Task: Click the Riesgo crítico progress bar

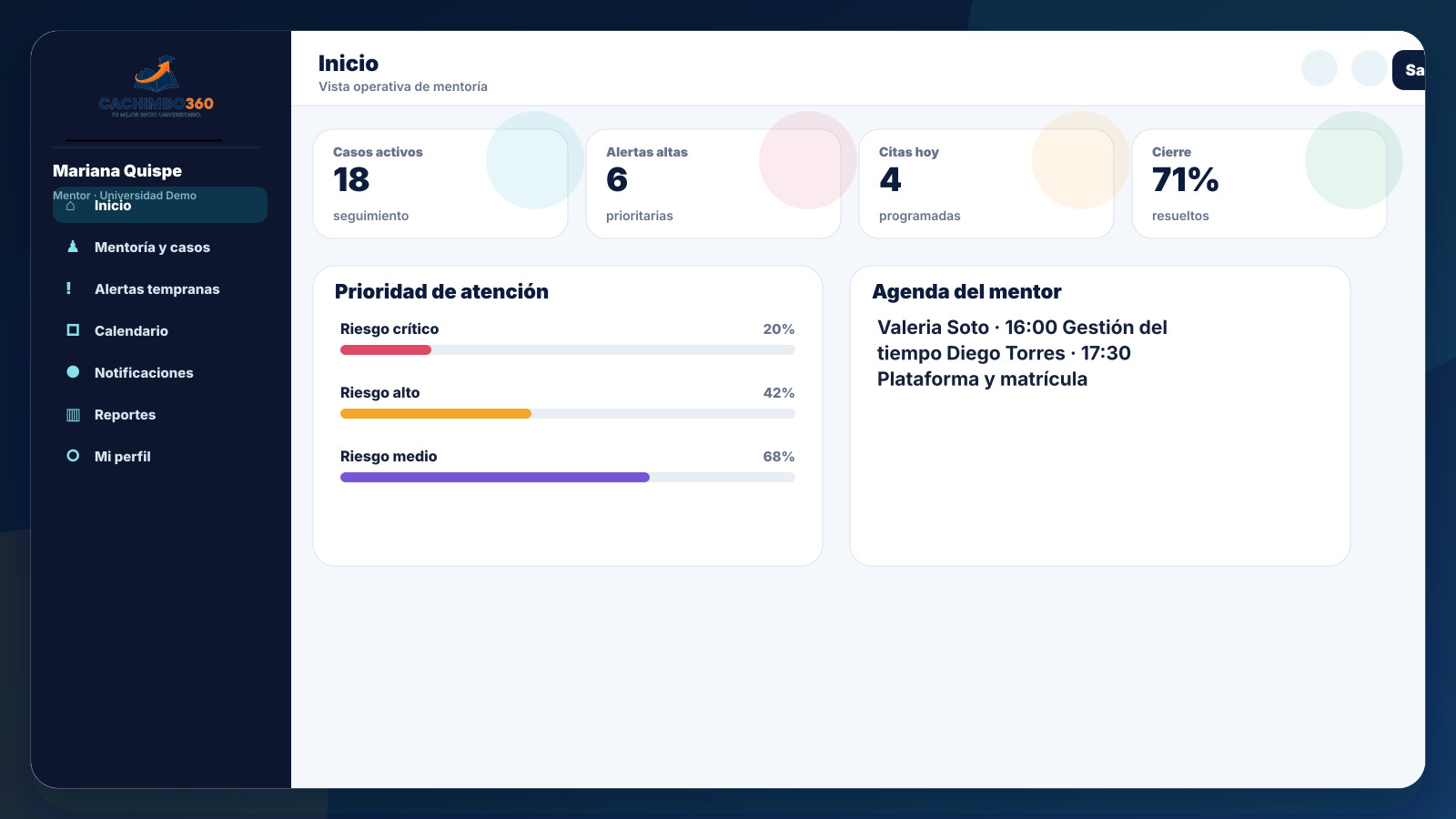Action: [568, 350]
